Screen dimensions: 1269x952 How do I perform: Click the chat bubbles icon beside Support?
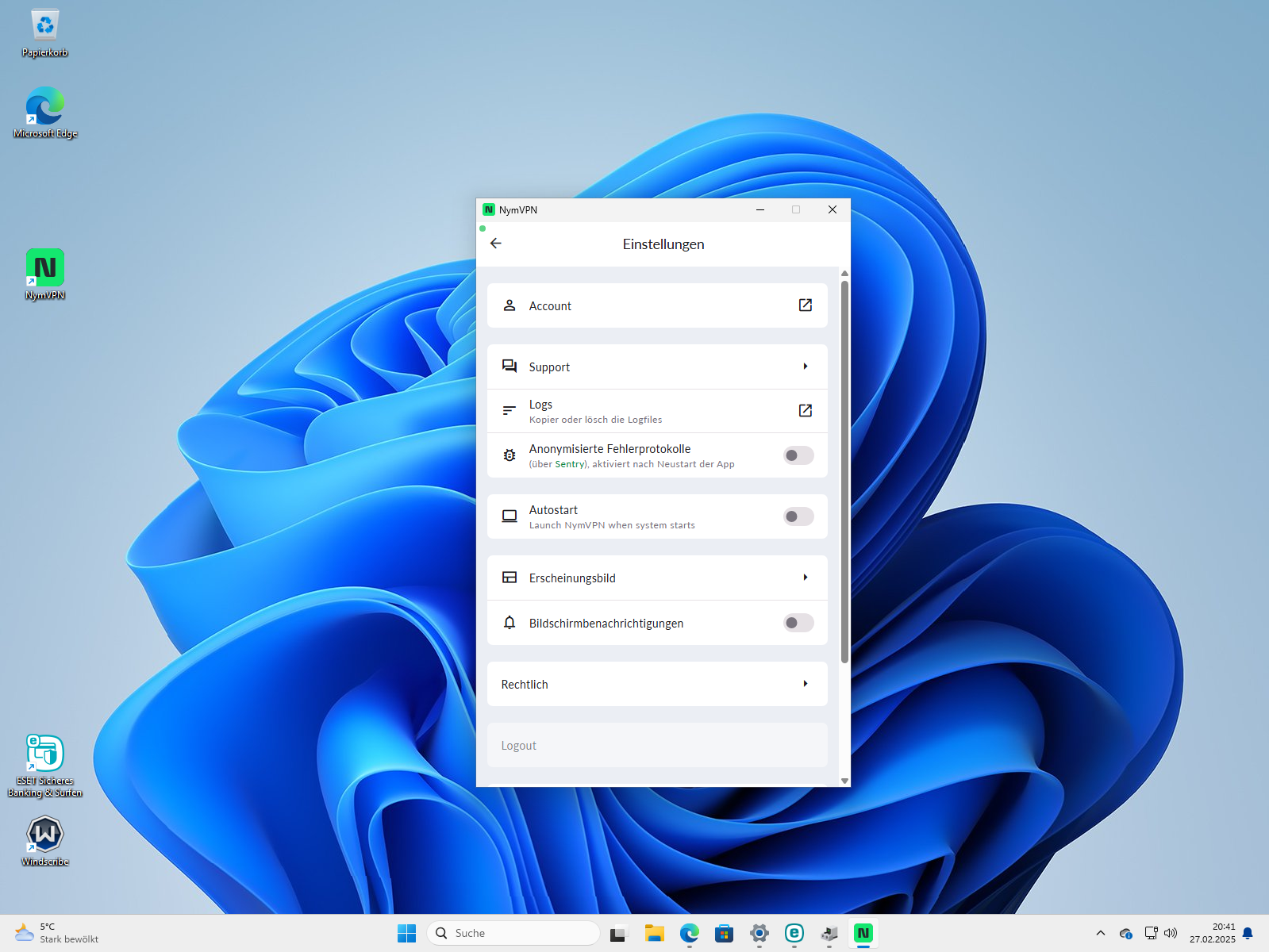510,367
